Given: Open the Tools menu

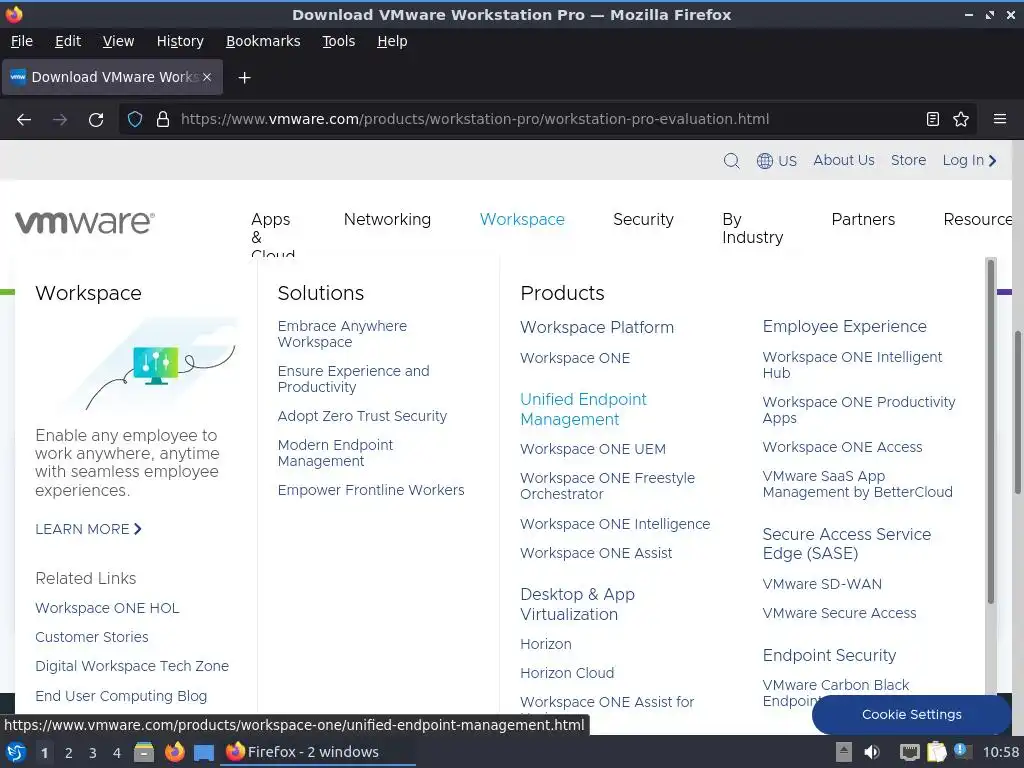Looking at the screenshot, I should pyautogui.click(x=339, y=41).
